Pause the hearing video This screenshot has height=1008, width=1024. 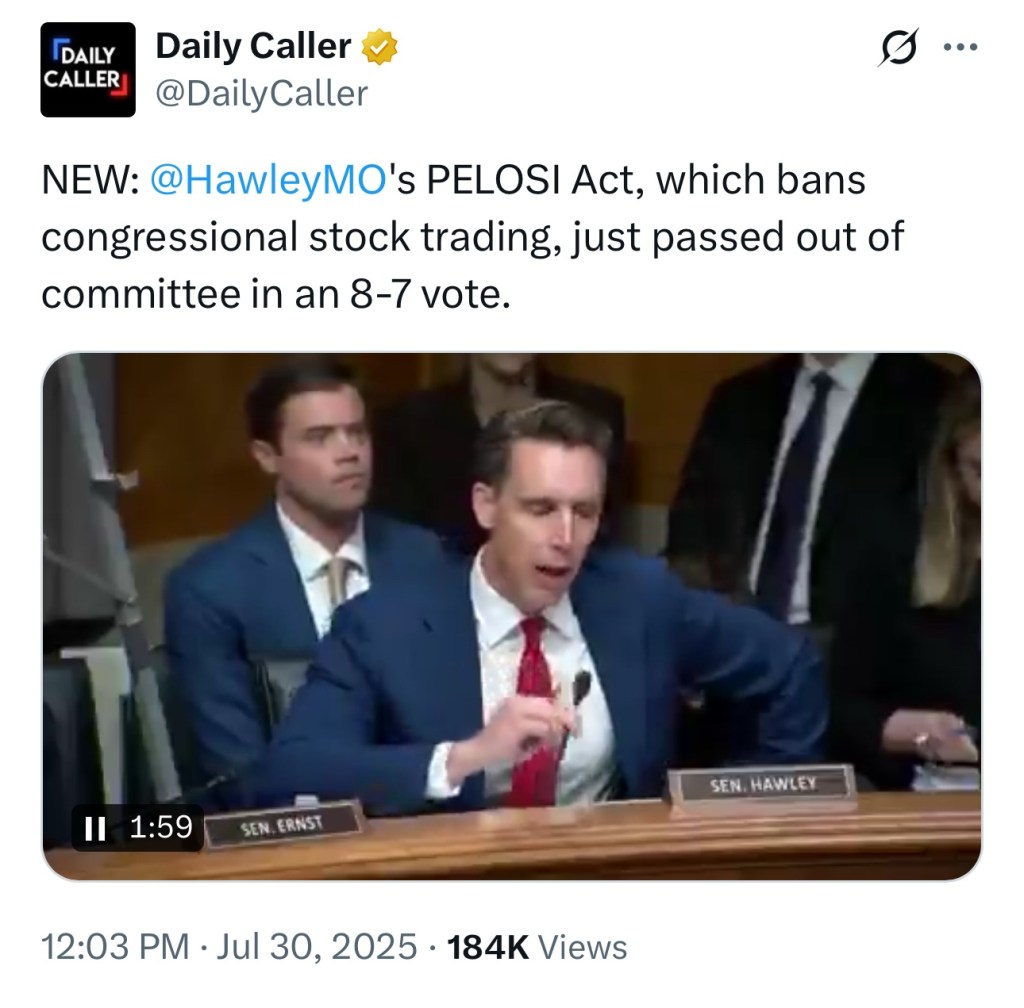click(x=95, y=826)
